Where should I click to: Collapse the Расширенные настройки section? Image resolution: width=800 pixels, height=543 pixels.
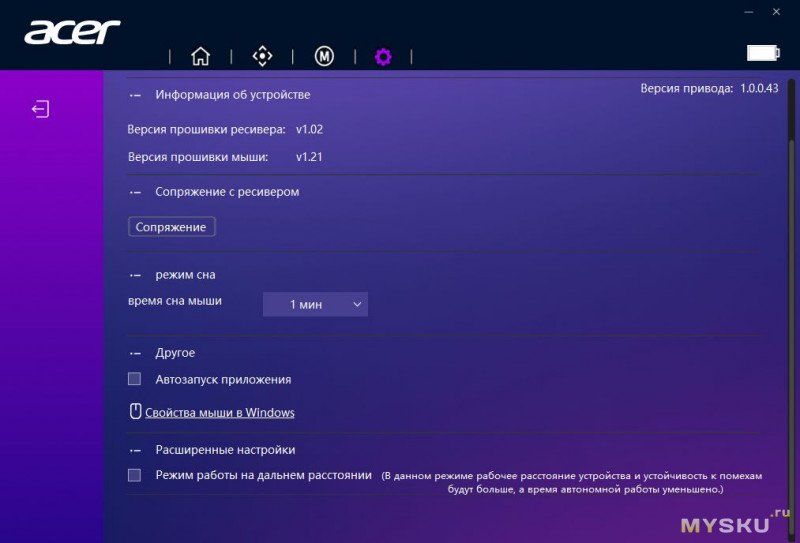[134, 450]
